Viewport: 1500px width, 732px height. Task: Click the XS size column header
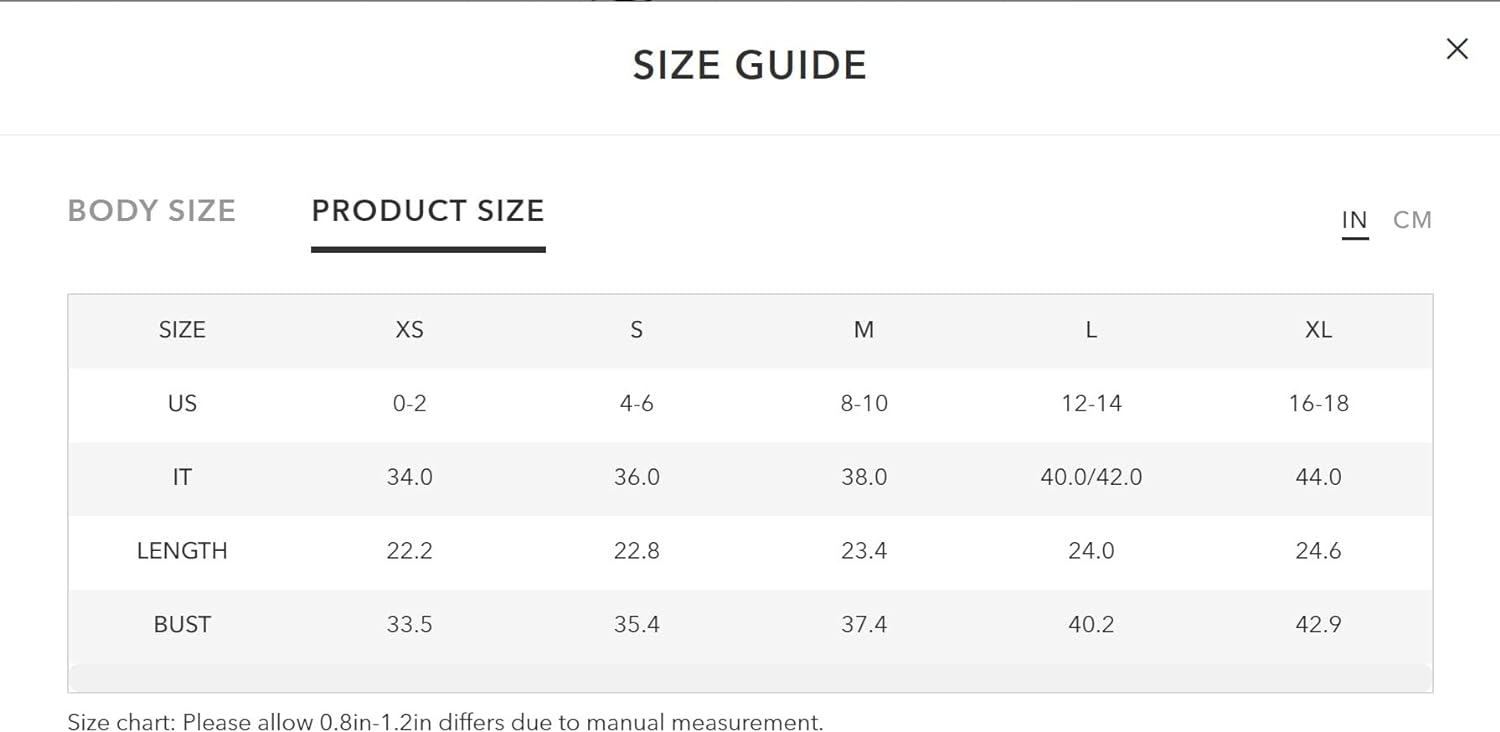click(410, 330)
